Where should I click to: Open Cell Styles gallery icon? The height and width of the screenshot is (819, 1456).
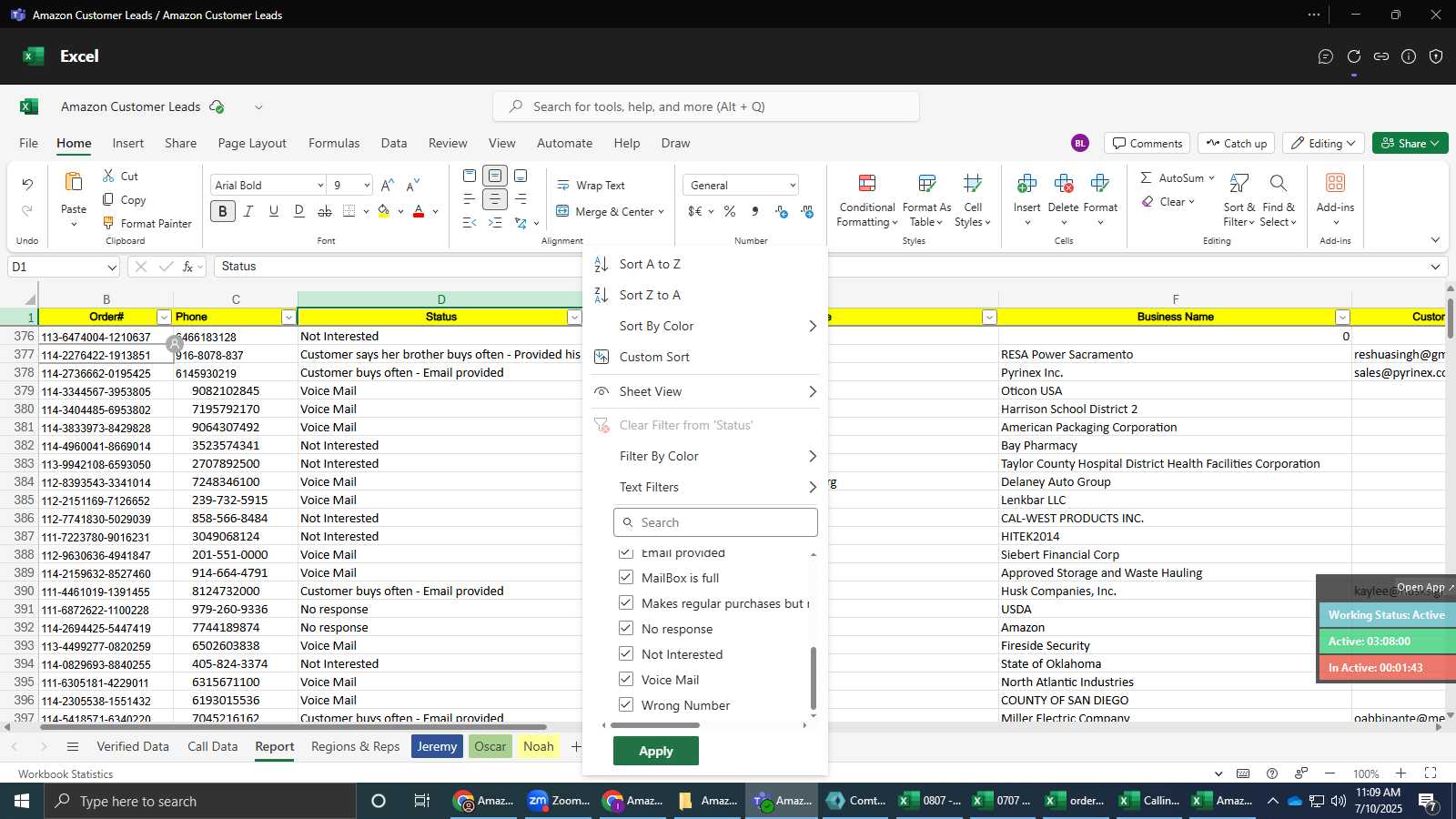973,184
